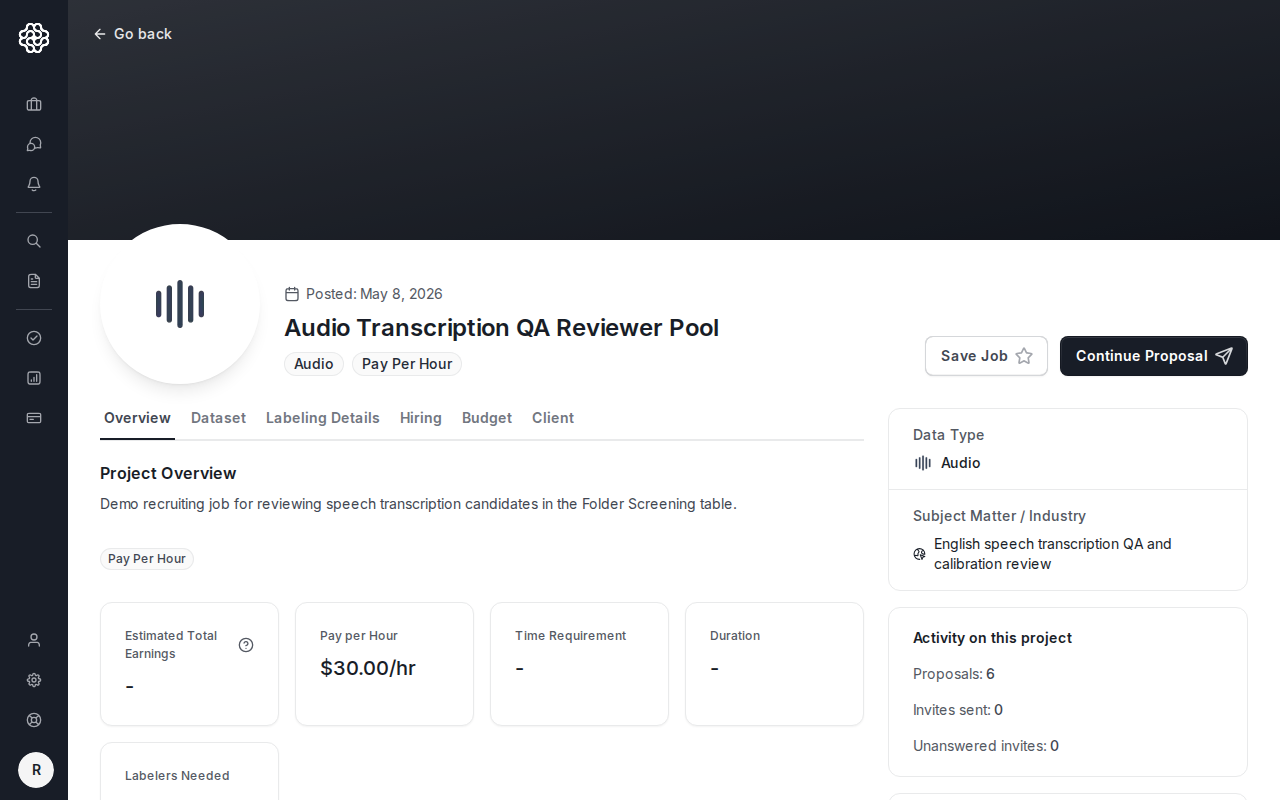Open the user profile icon in sidebar

(x=34, y=640)
